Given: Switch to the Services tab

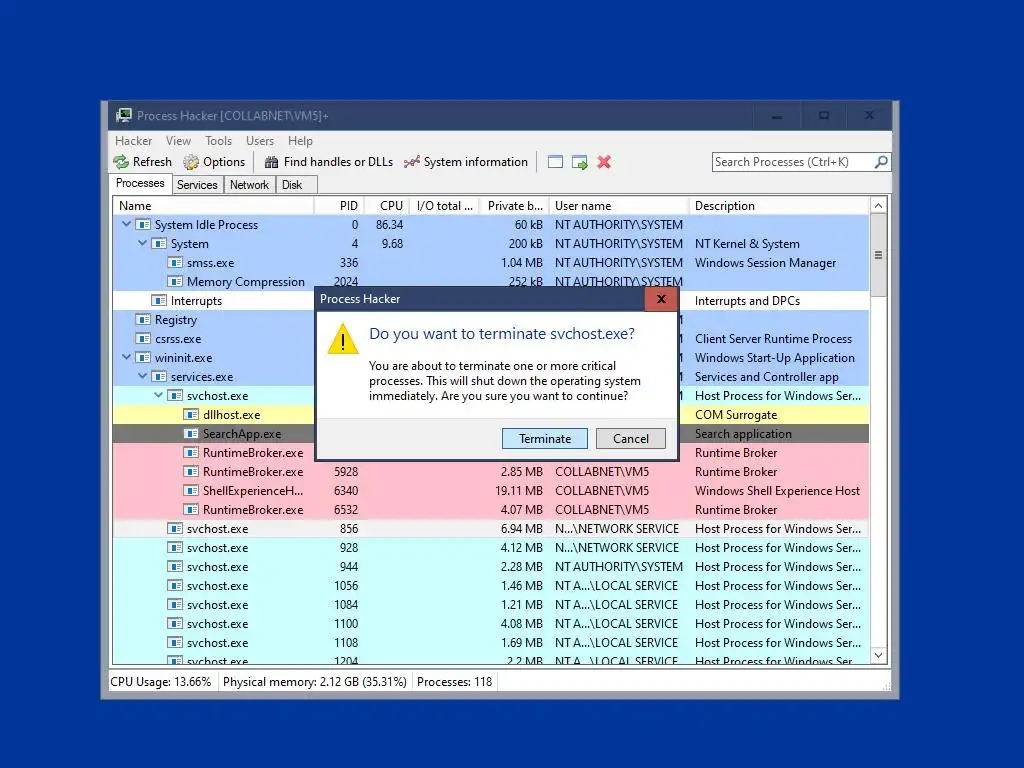Looking at the screenshot, I should [197, 185].
